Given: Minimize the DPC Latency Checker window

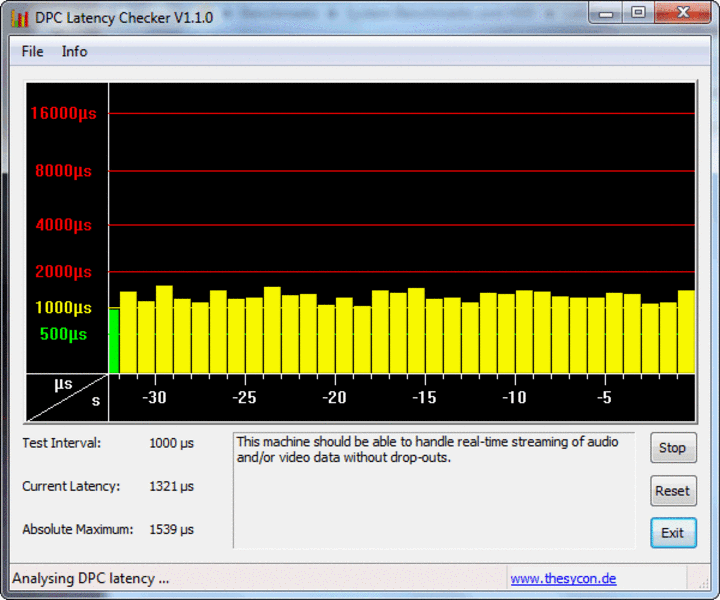Looking at the screenshot, I should click(x=606, y=13).
